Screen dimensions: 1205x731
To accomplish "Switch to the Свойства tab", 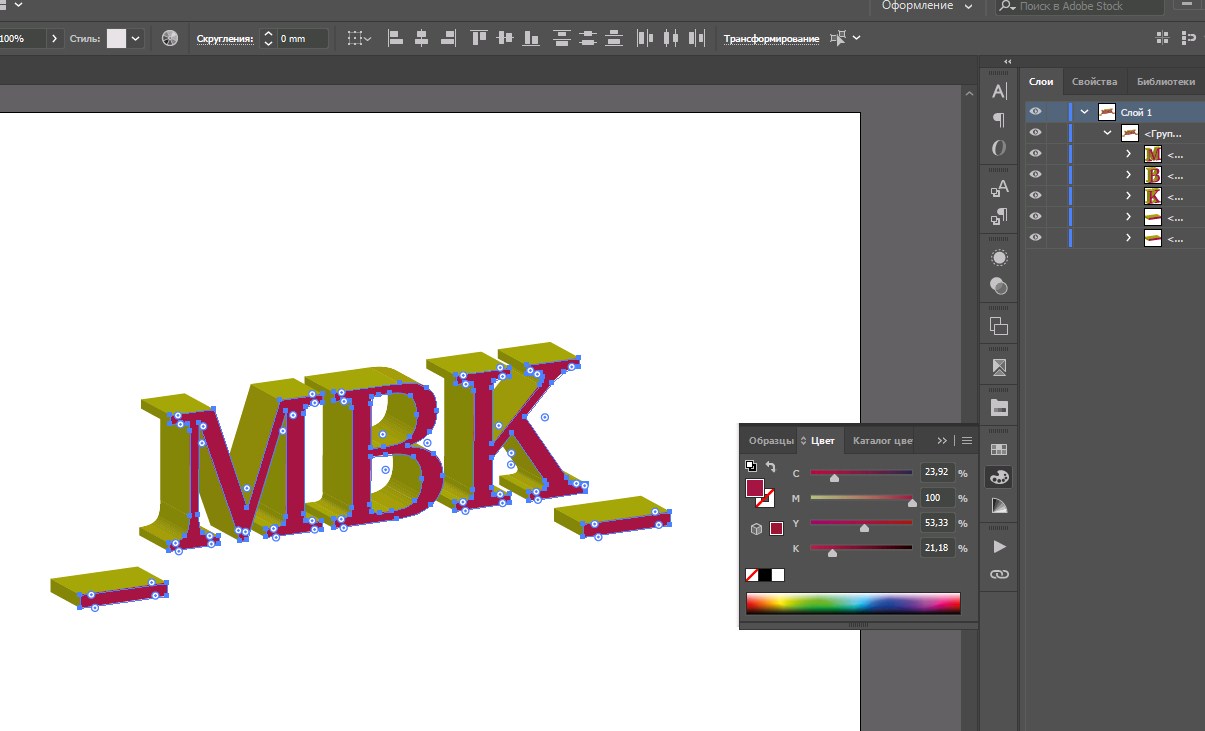I will (x=1094, y=82).
